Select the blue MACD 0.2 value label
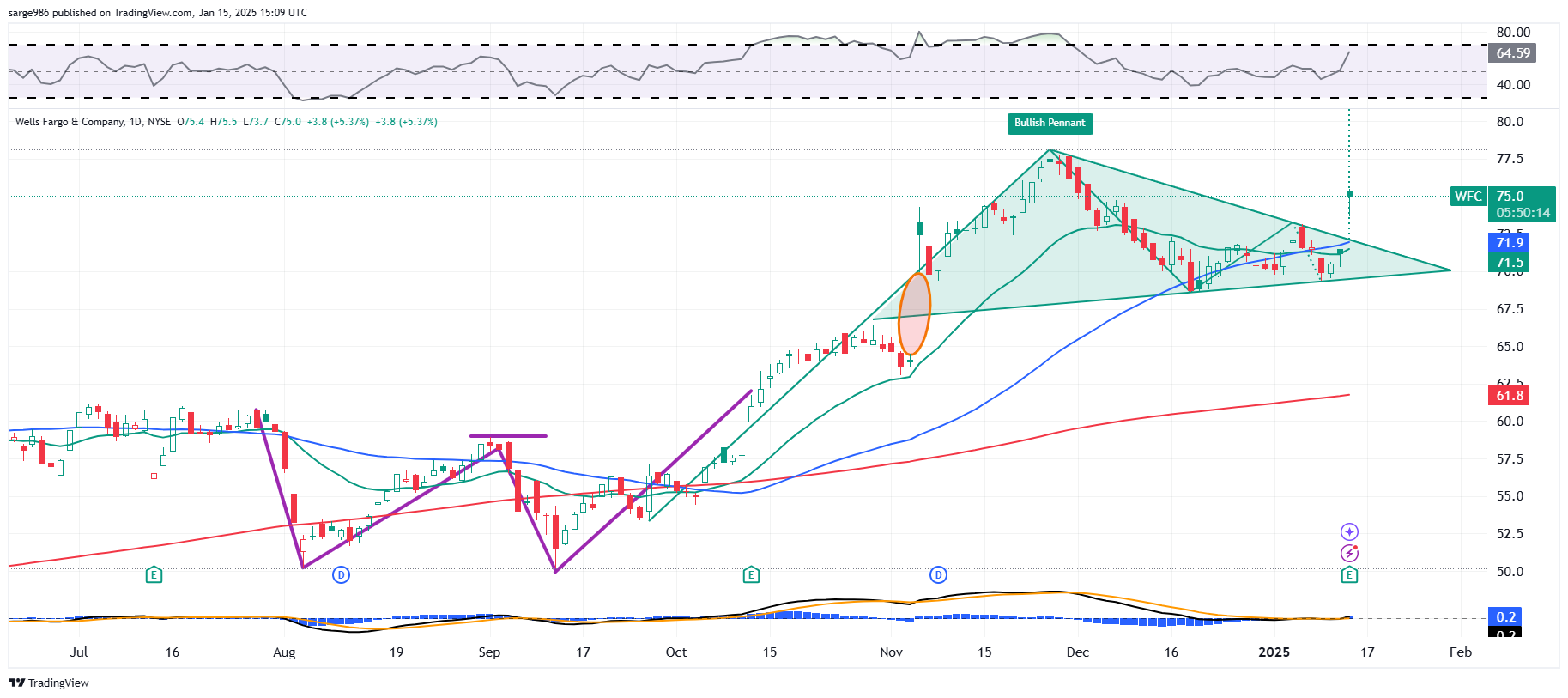1568x698 pixels. pyautogui.click(x=1505, y=616)
